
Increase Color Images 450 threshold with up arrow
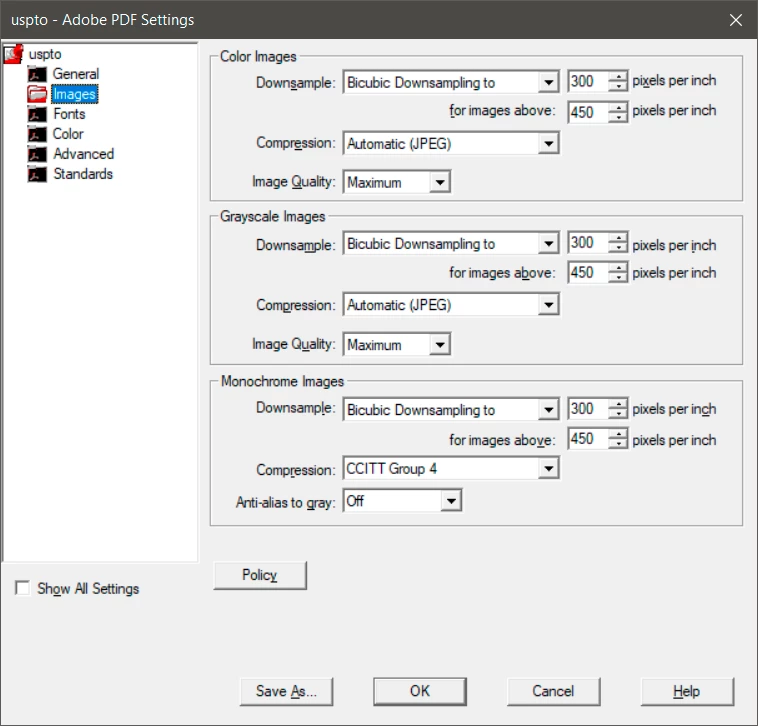618,107
